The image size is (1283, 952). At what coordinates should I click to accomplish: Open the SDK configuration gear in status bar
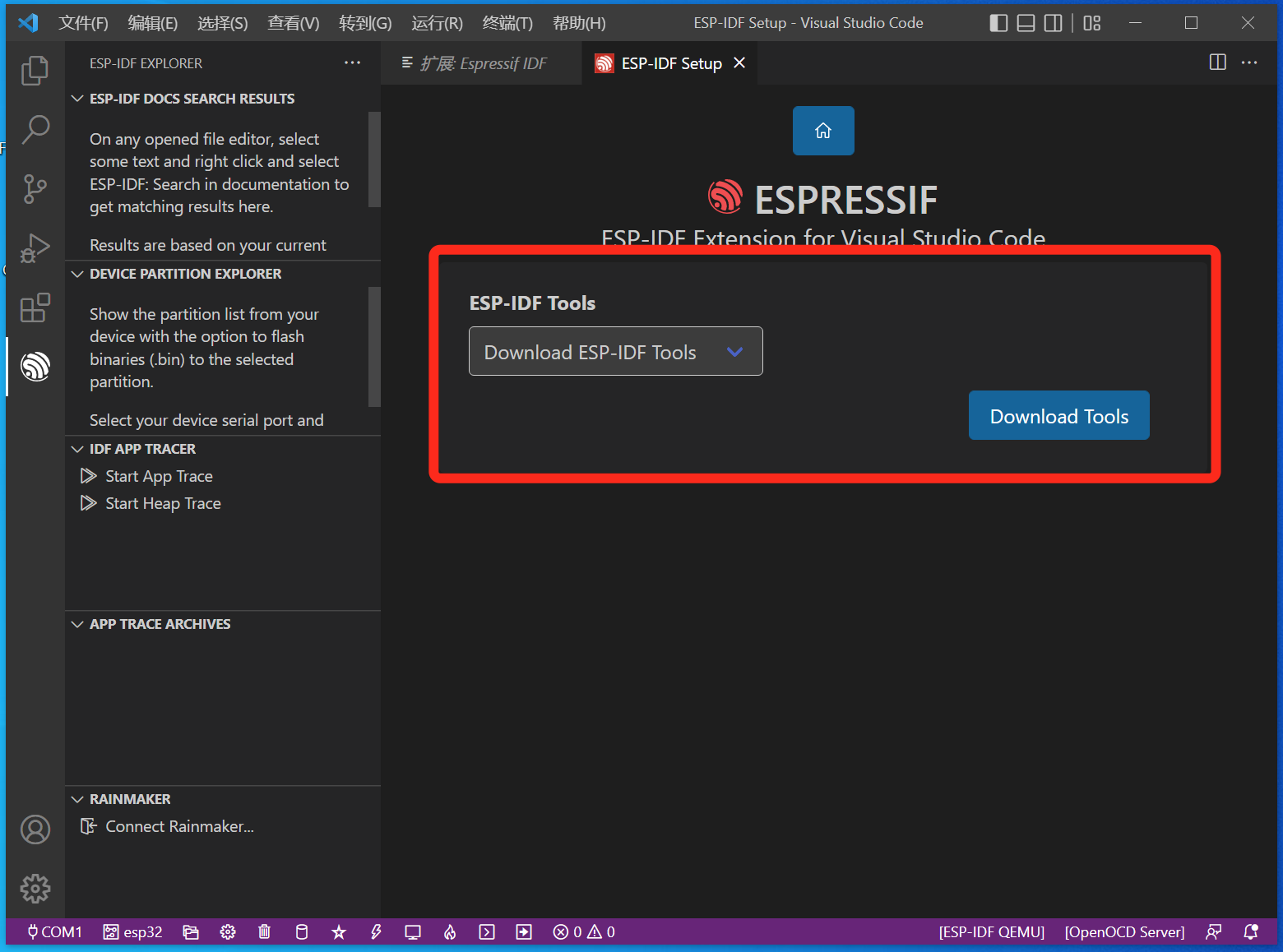pos(228,931)
